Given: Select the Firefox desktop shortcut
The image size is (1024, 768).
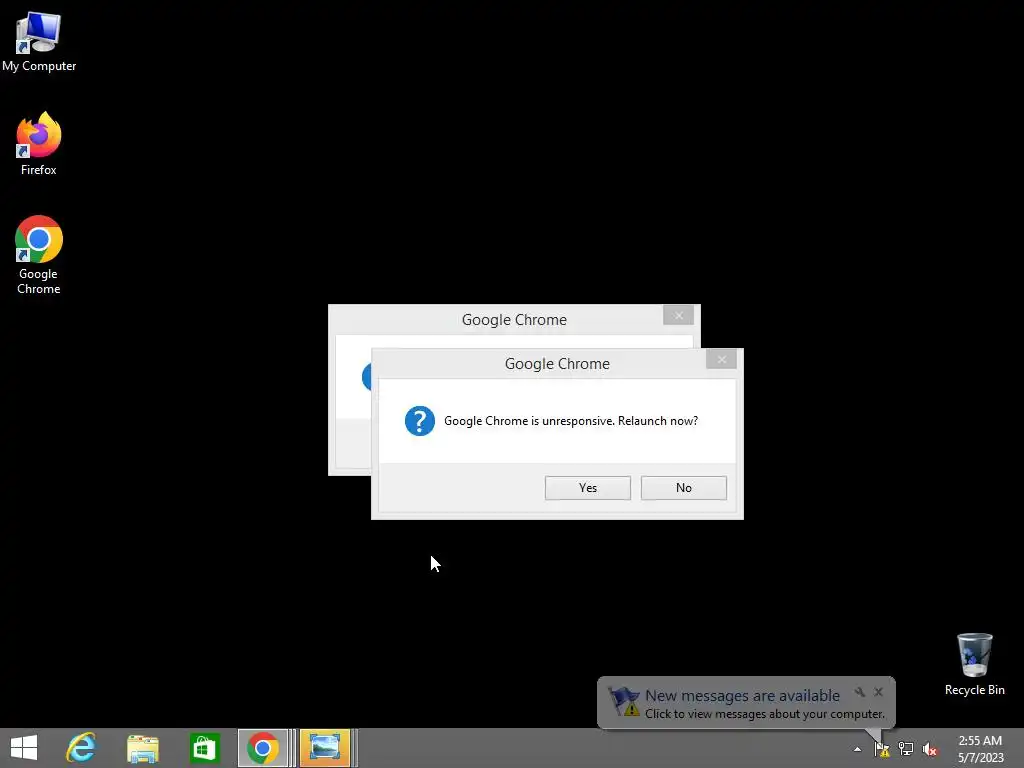Looking at the screenshot, I should coord(39,144).
